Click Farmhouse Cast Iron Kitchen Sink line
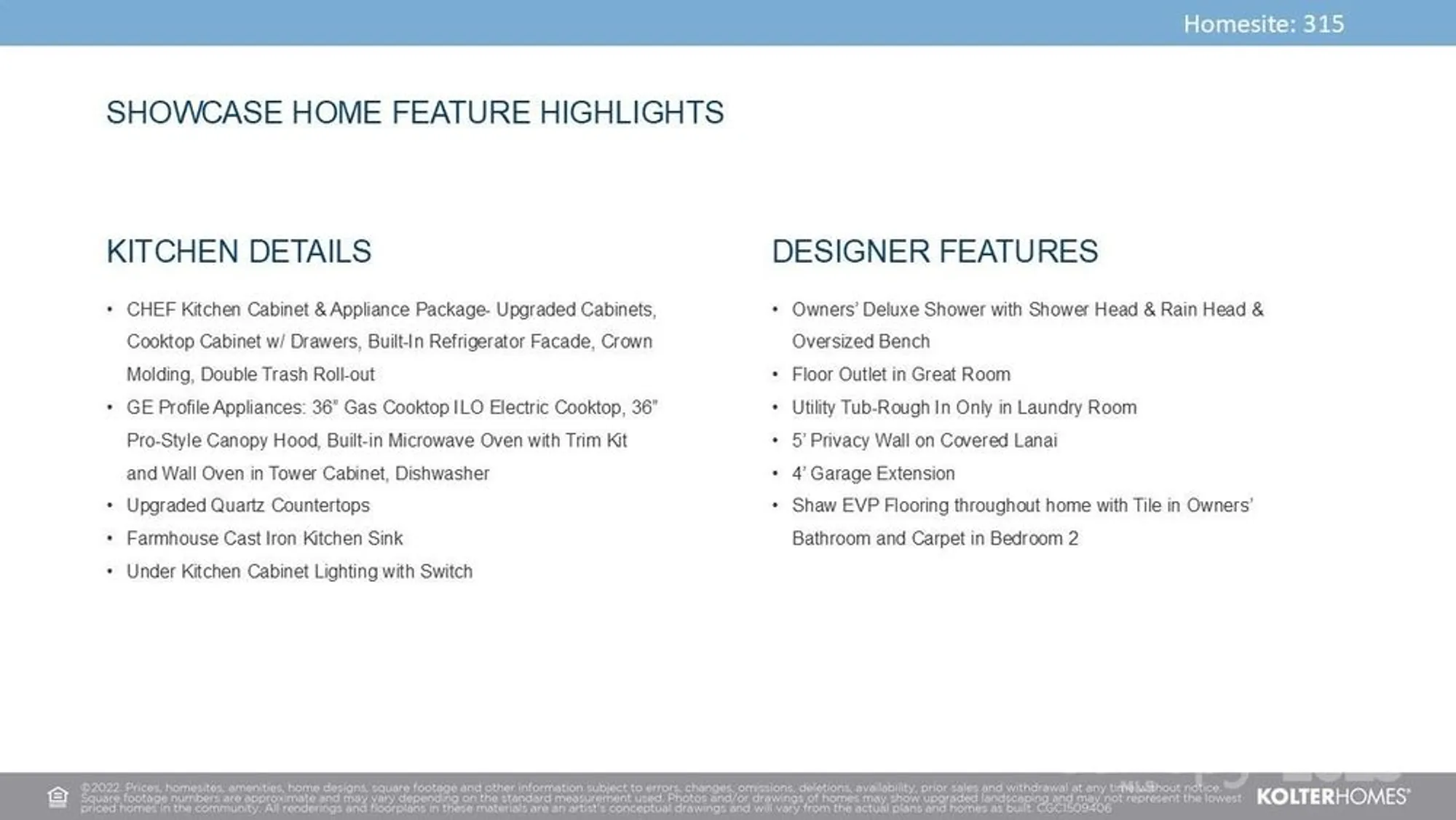This screenshot has height=820, width=1456. (x=264, y=539)
